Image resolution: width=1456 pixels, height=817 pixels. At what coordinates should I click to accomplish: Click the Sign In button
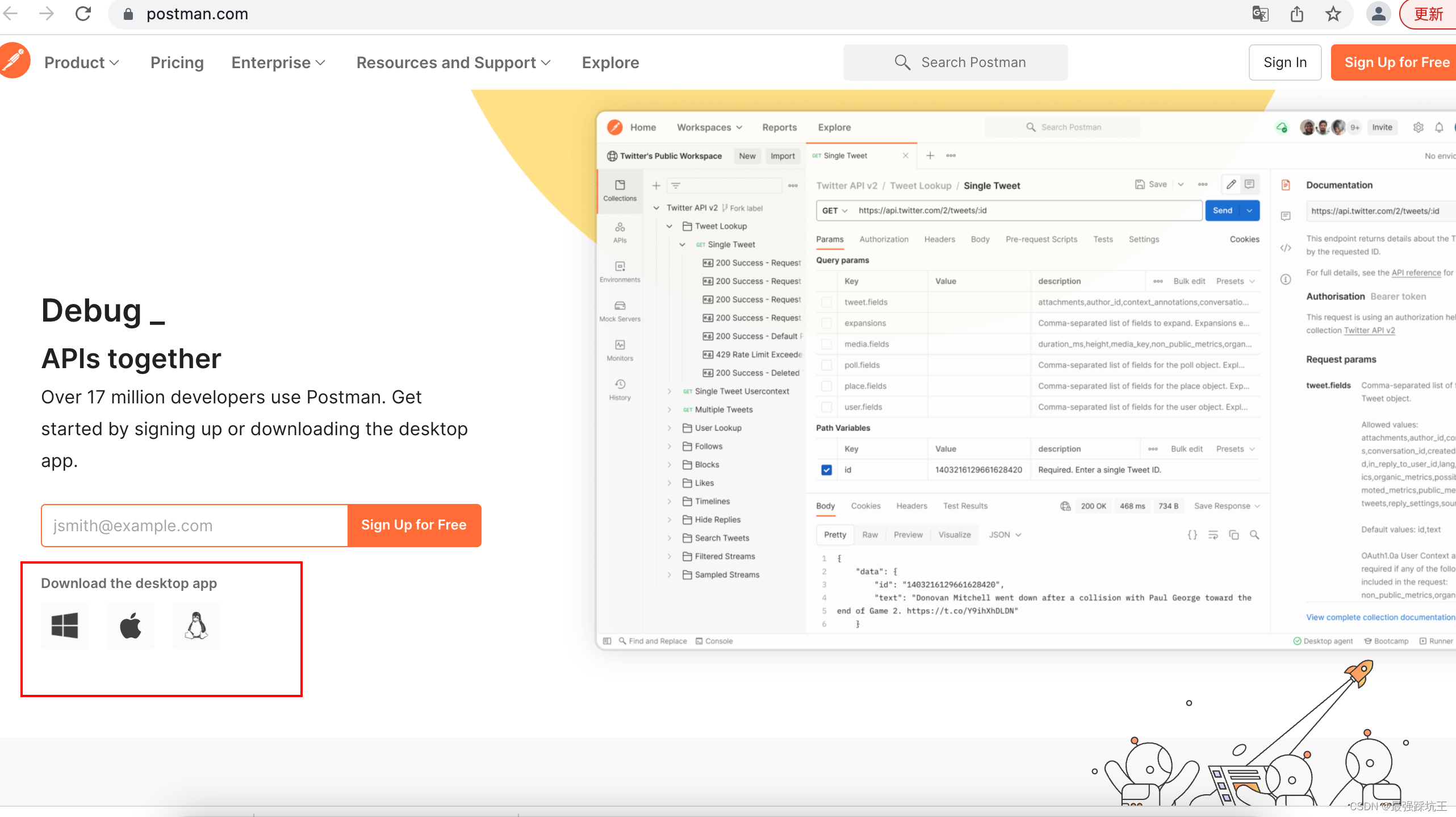pyautogui.click(x=1285, y=62)
